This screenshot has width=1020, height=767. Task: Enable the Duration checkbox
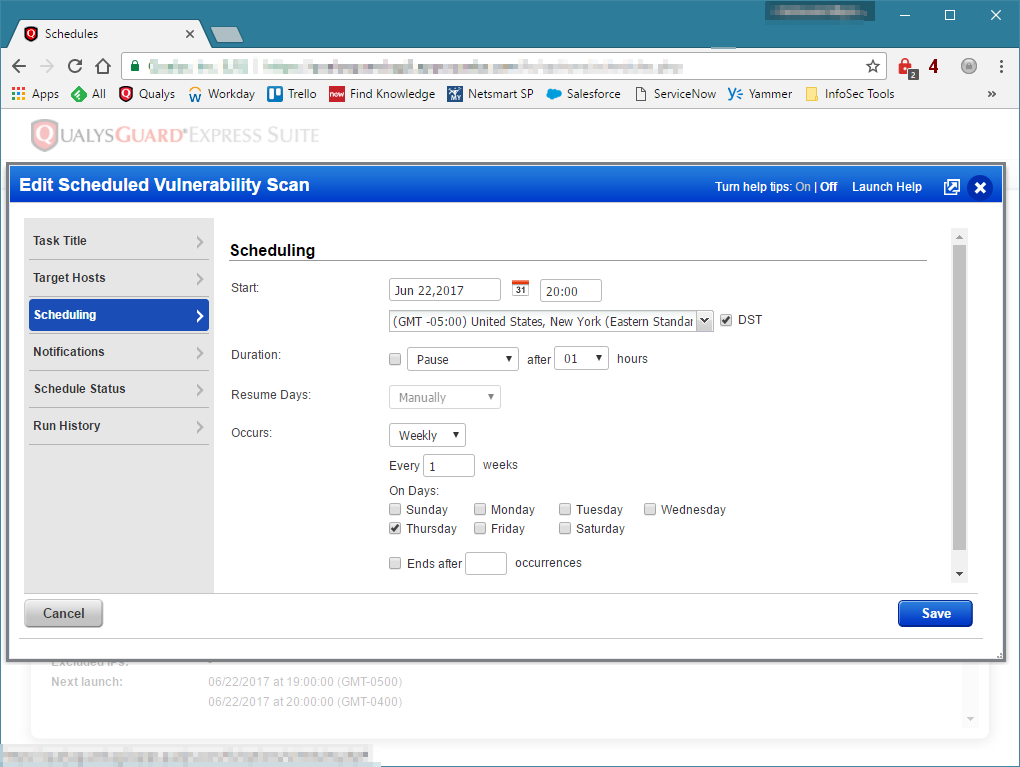click(x=395, y=359)
